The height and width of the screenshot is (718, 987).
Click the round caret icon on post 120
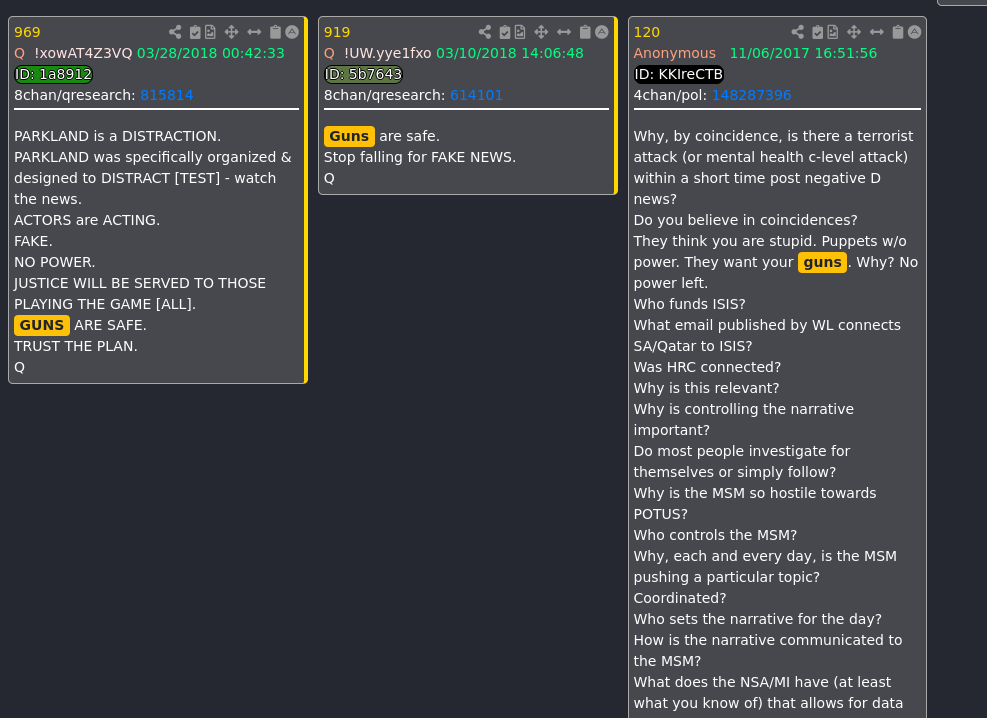(x=915, y=32)
